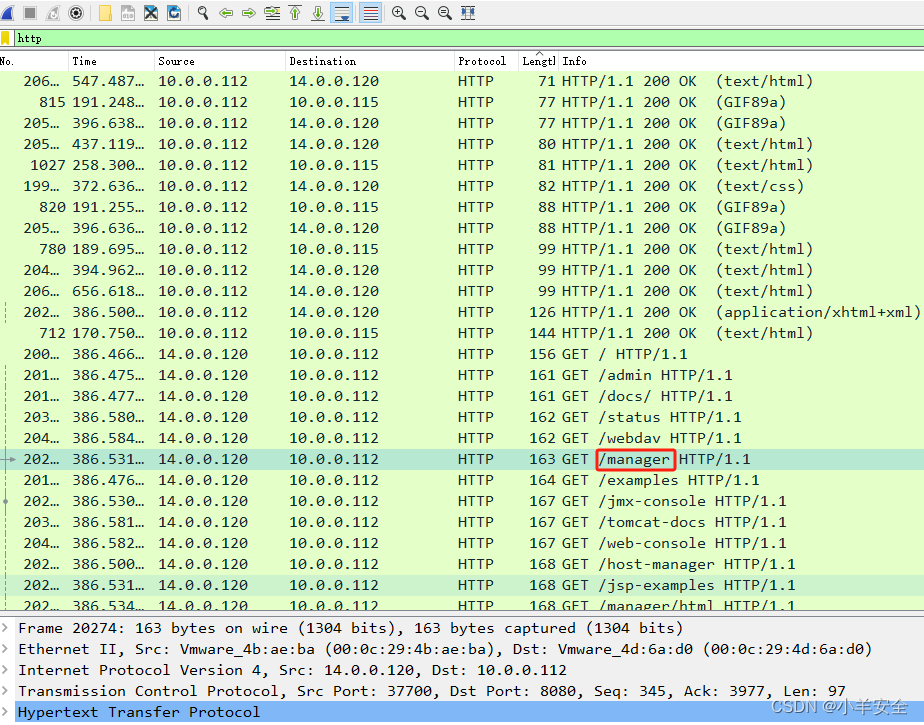The image size is (924, 725).
Task: Click the navigate forward green arrow
Action: (247, 12)
